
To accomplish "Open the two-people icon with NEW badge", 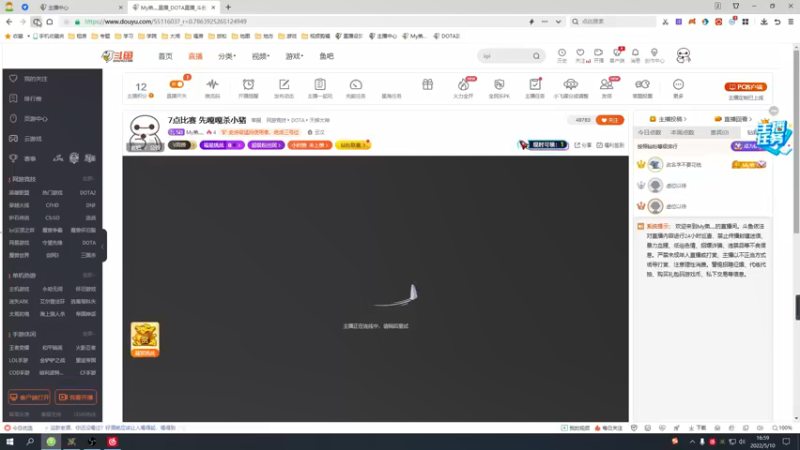I will 607,84.
